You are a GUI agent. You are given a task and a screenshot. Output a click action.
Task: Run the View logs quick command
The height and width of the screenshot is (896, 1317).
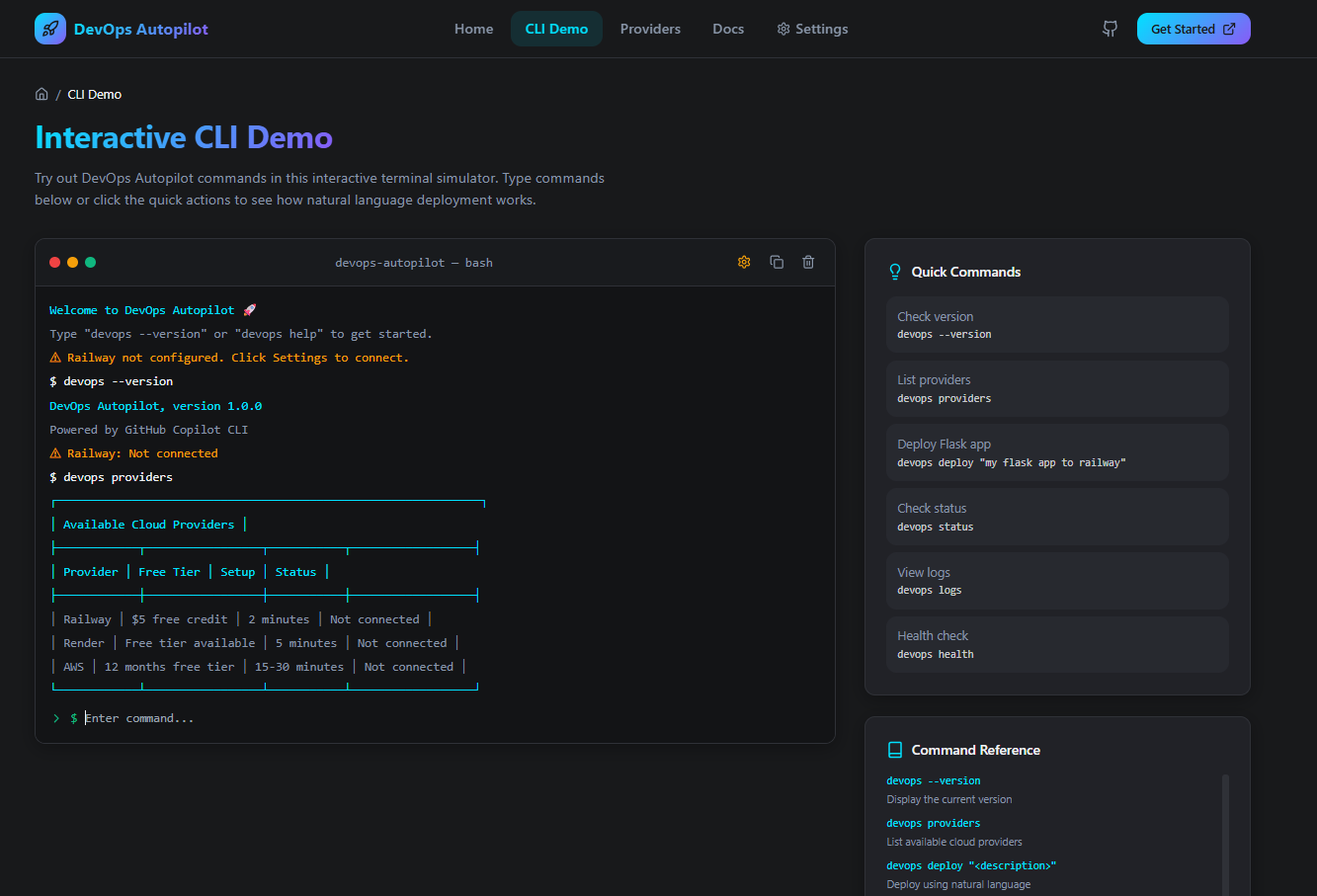click(x=1057, y=581)
